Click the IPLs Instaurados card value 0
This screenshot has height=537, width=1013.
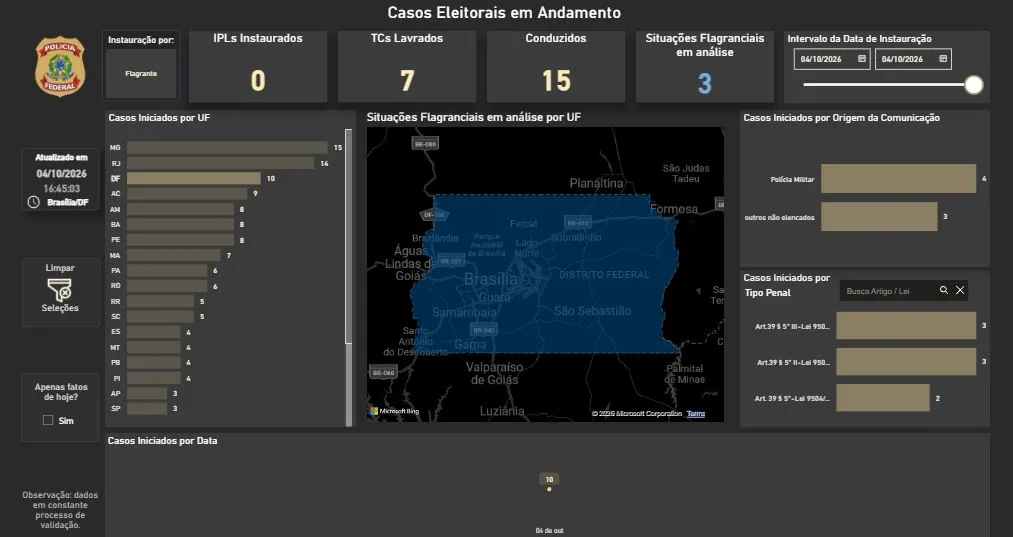(x=258, y=81)
